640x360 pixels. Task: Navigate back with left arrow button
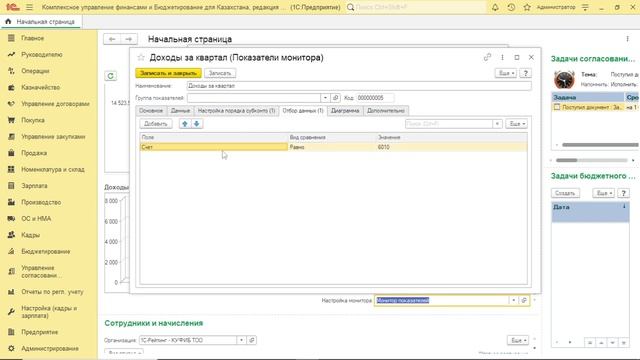coord(112,39)
